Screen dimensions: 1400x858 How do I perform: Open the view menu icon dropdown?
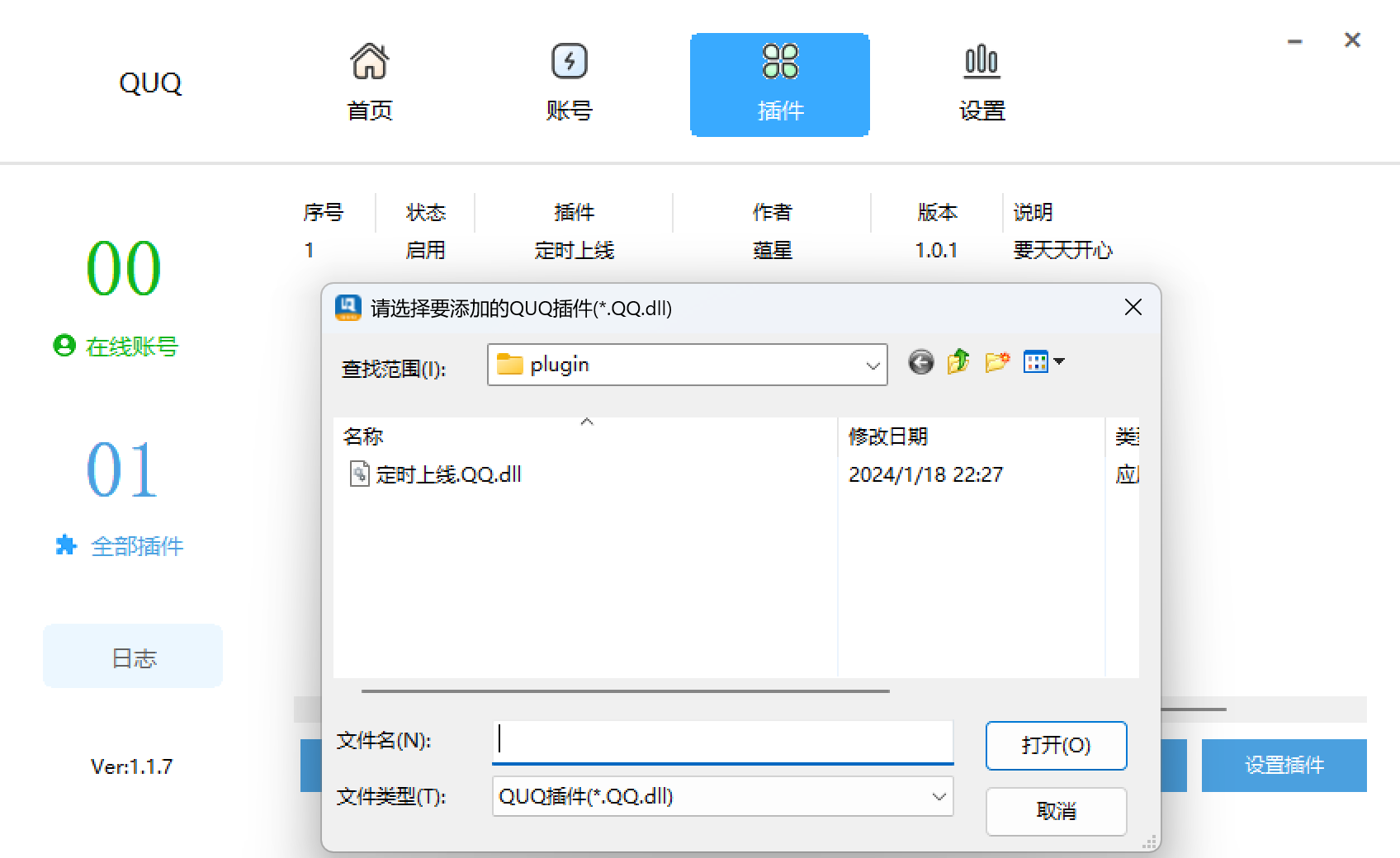(1044, 362)
